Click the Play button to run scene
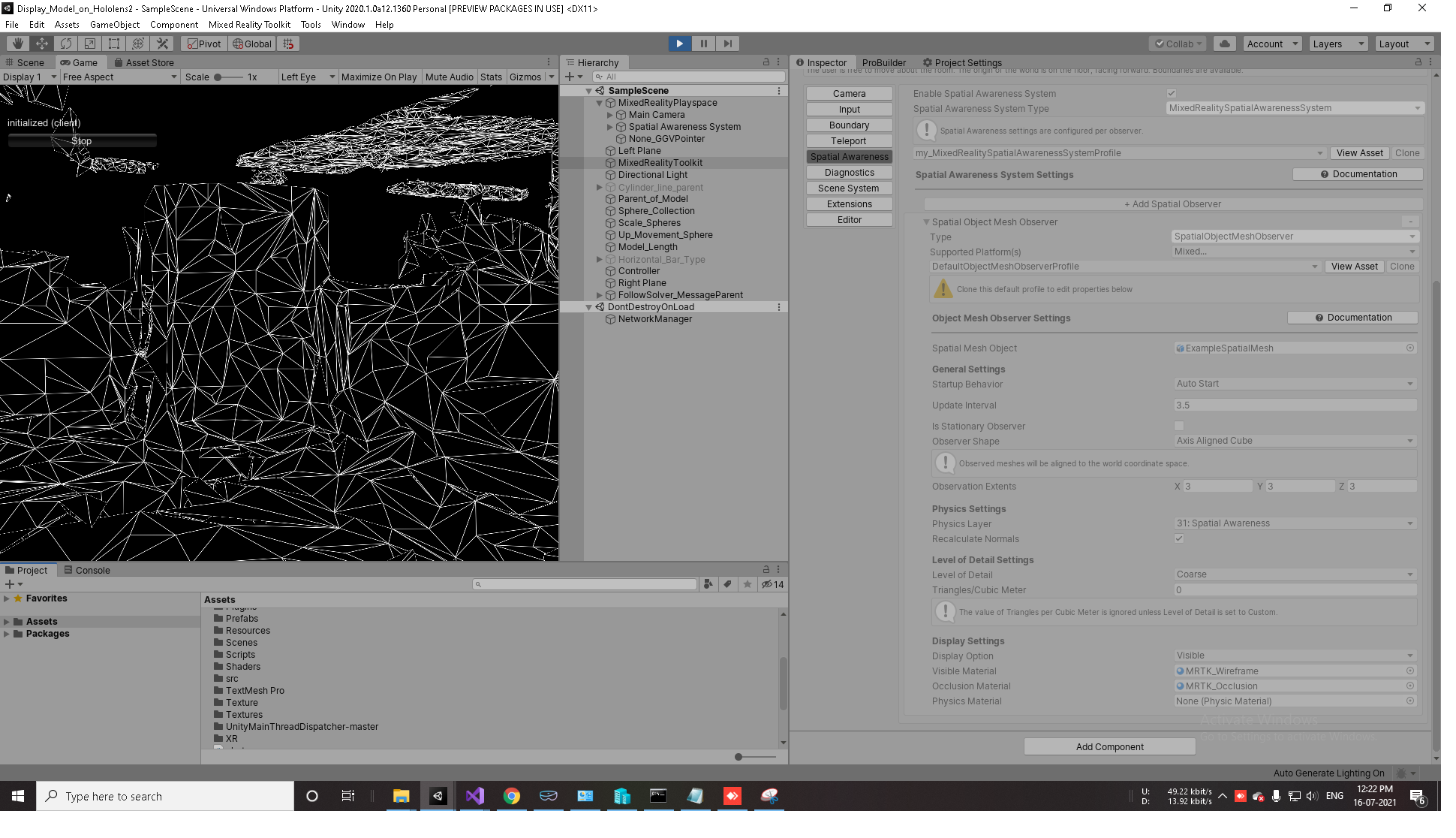 (x=679, y=42)
